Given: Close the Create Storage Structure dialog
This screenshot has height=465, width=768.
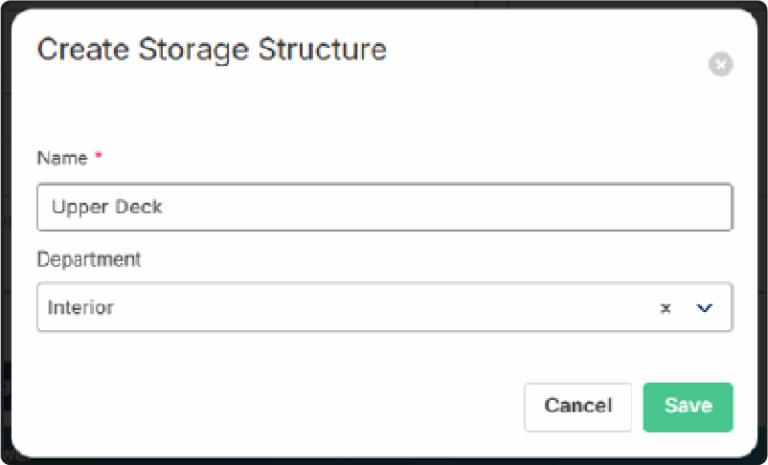Looking at the screenshot, I should coord(720,64).
